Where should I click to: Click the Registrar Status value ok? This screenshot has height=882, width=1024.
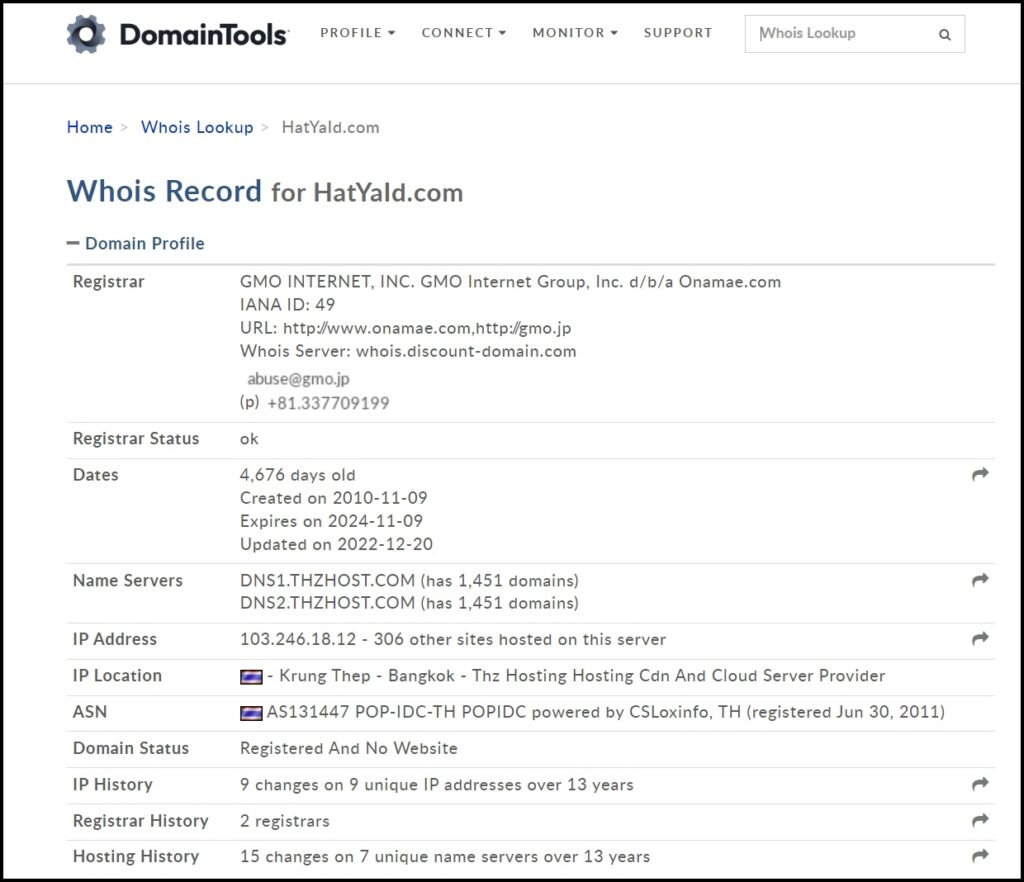249,439
